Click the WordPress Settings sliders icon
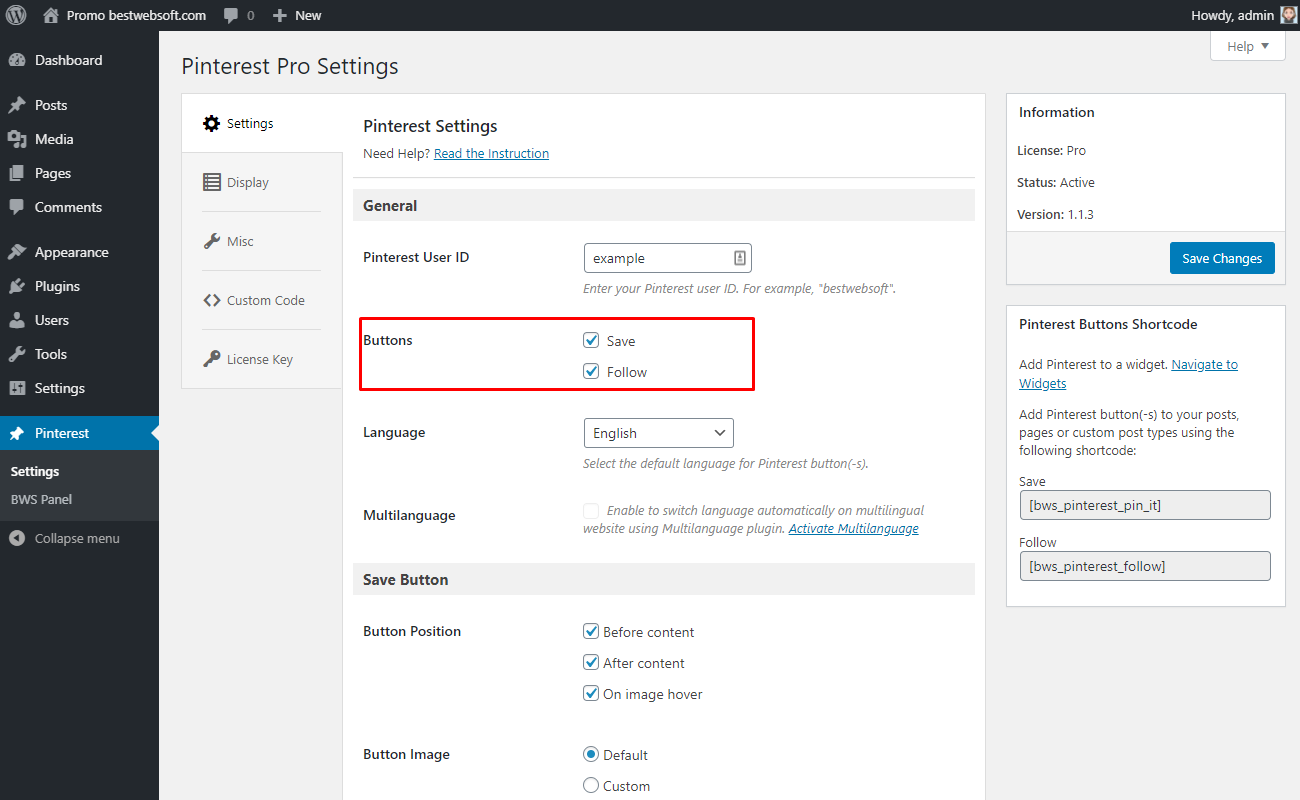The width and height of the screenshot is (1300, 800). [17, 388]
